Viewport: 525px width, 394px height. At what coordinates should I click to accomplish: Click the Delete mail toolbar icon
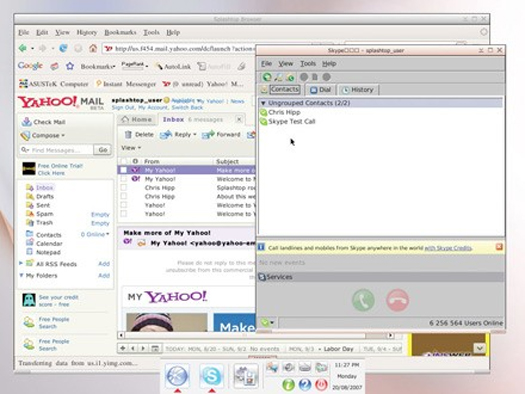128,135
